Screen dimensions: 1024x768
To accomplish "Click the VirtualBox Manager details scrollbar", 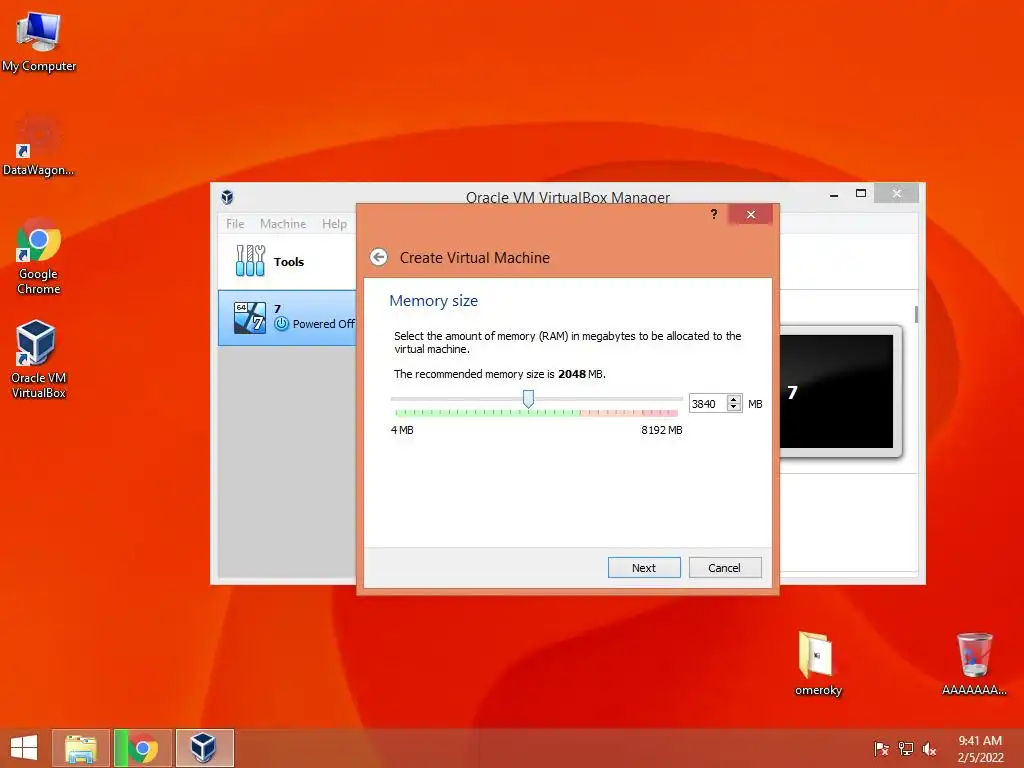I will 916,314.
